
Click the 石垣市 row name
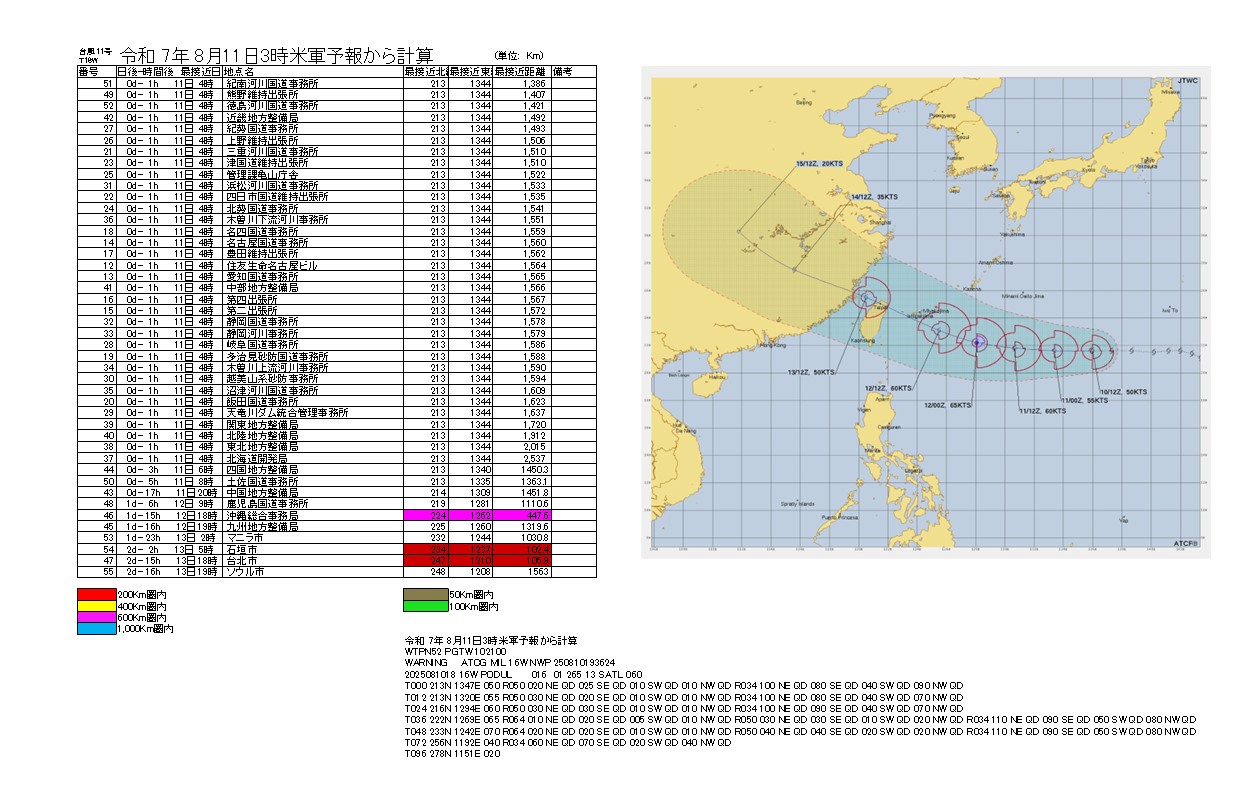(241, 548)
